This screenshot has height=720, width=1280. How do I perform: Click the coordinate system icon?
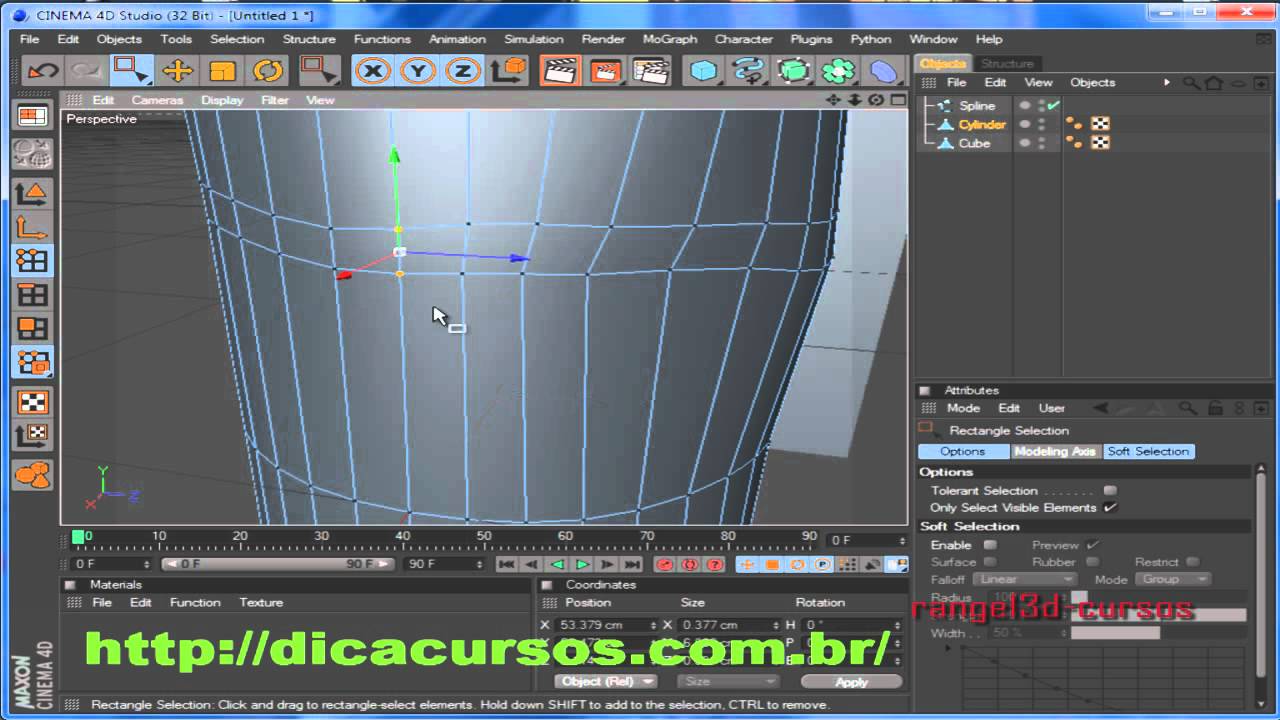[x=509, y=71]
